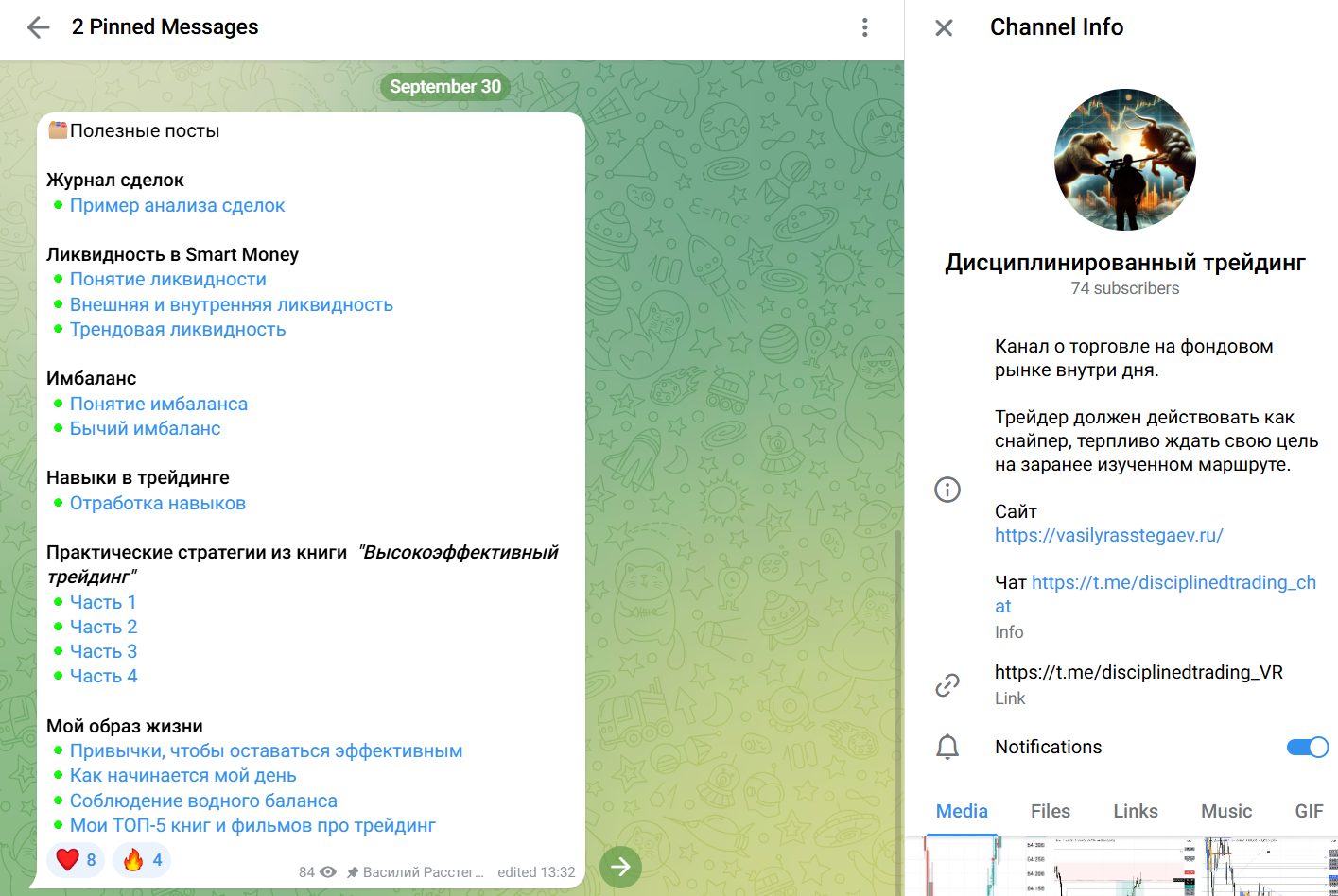
Task: Click the green down-arrow scroll button
Action: coord(621,866)
